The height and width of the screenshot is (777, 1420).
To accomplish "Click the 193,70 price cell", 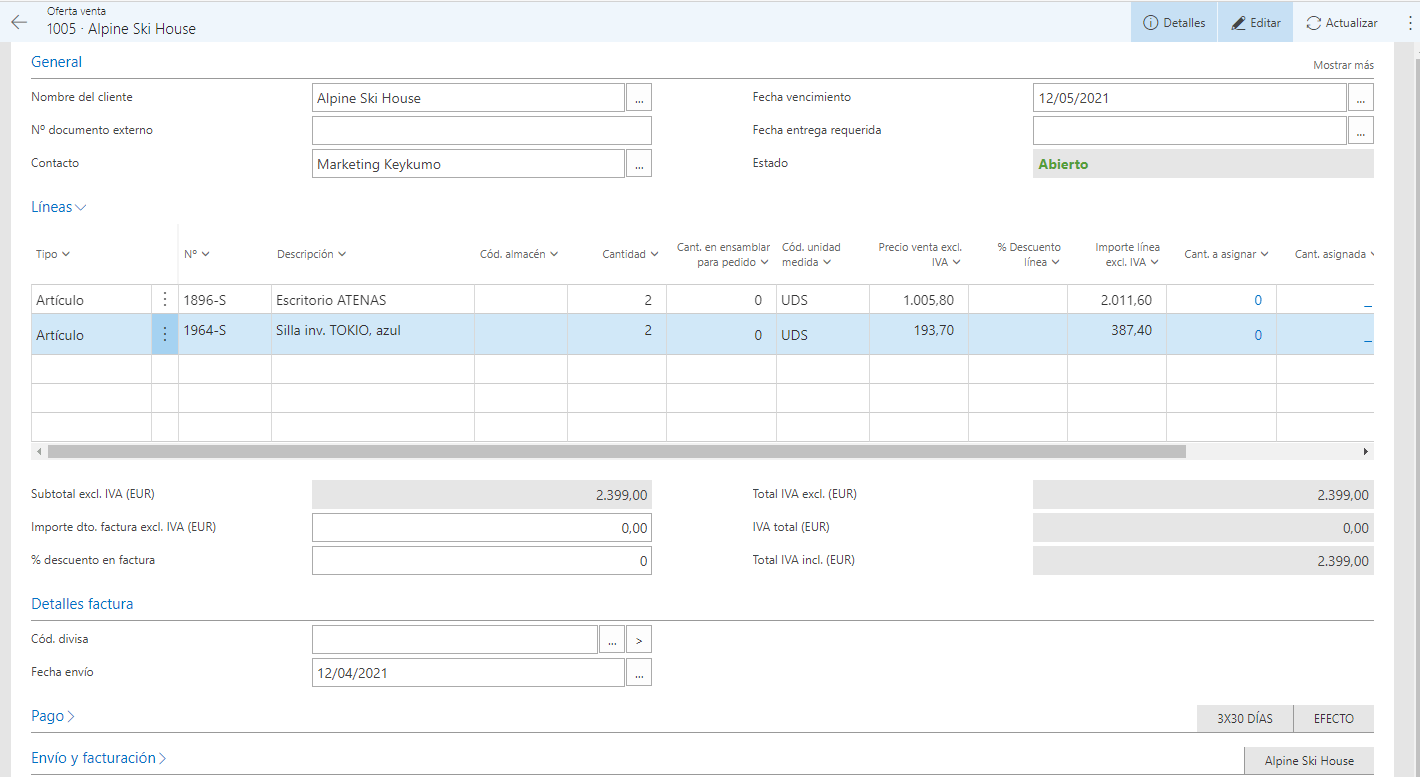I will pyautogui.click(x=919, y=334).
